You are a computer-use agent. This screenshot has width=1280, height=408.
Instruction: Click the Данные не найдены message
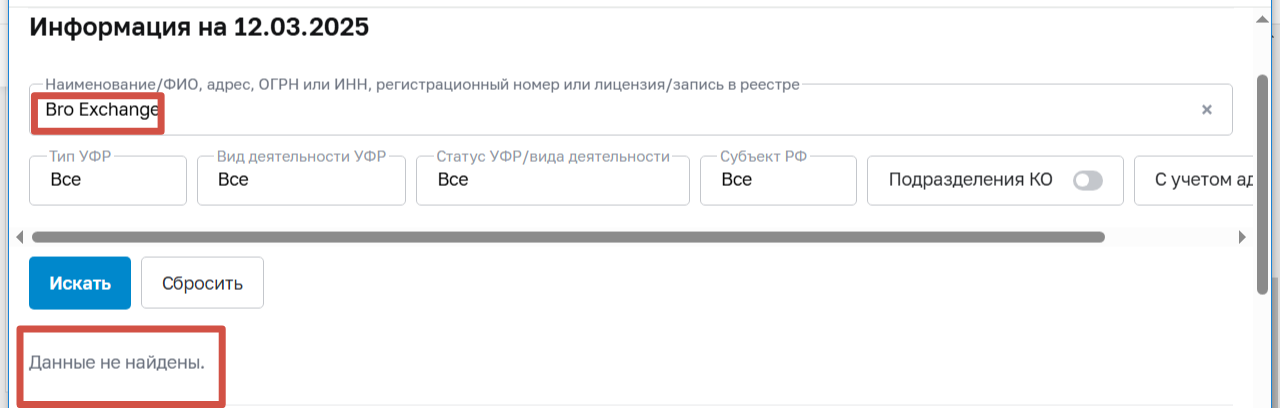pyautogui.click(x=117, y=363)
